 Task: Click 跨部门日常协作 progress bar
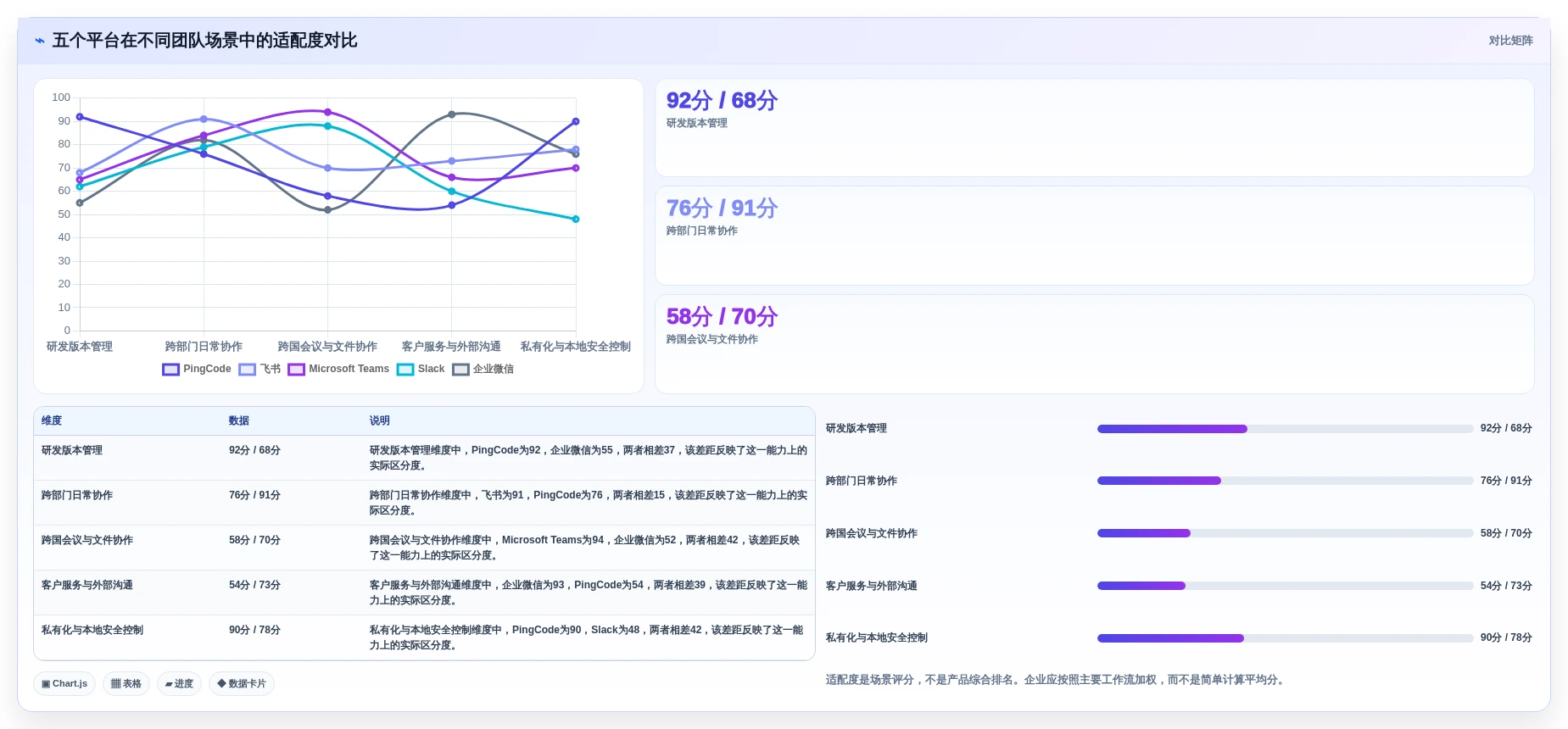point(1285,481)
